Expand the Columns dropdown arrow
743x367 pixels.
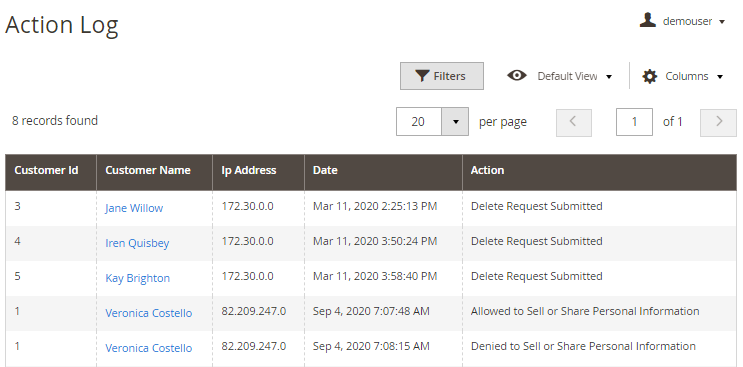pyautogui.click(x=720, y=77)
